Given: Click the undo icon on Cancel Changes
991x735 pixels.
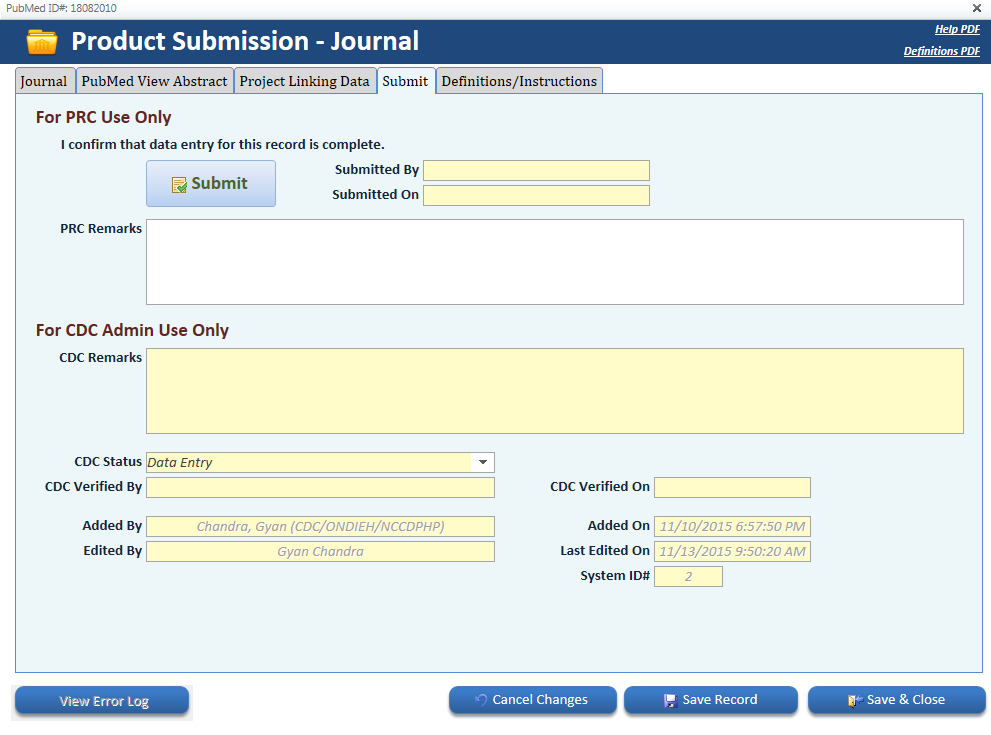Looking at the screenshot, I should point(481,700).
